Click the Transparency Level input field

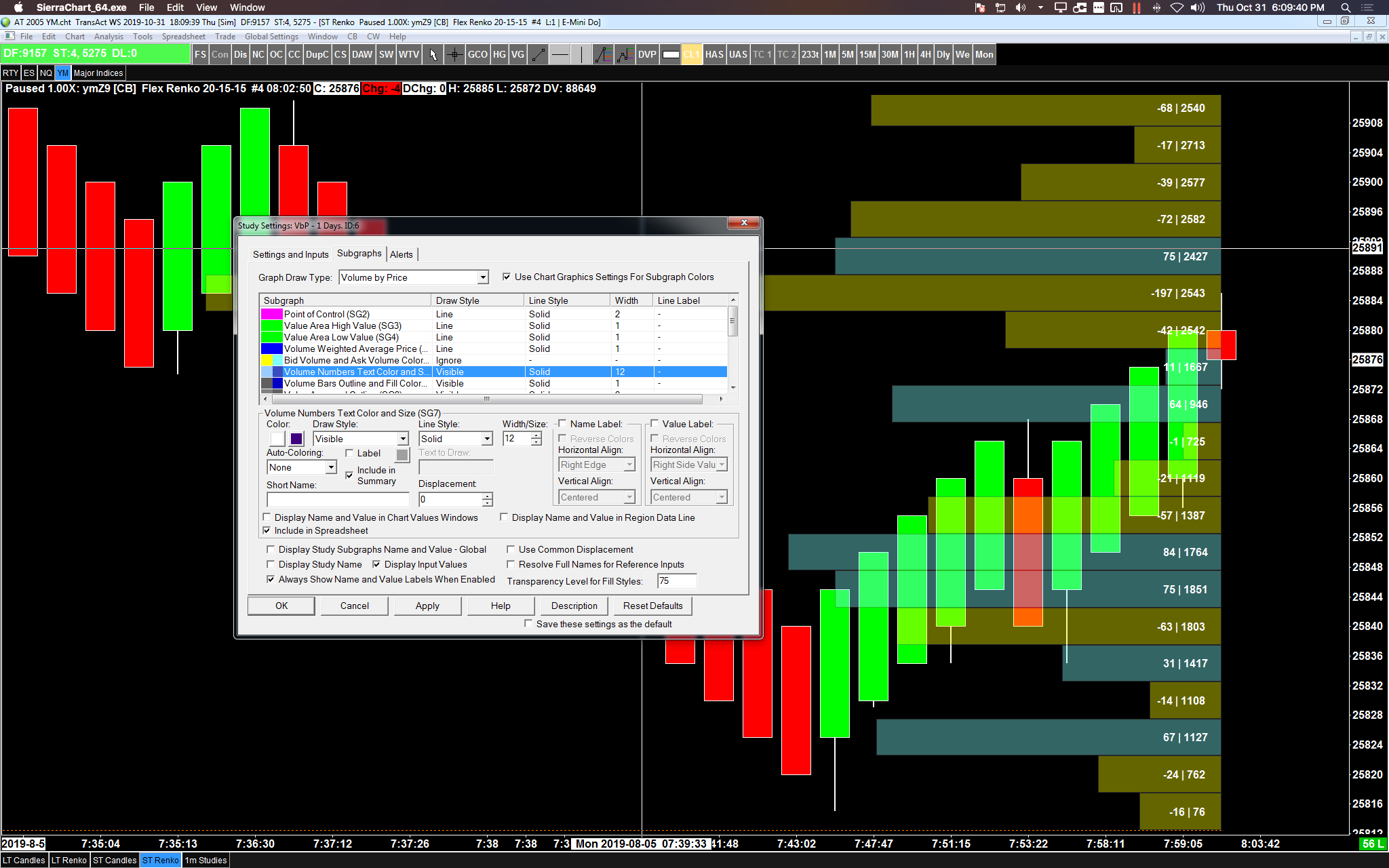(676, 581)
